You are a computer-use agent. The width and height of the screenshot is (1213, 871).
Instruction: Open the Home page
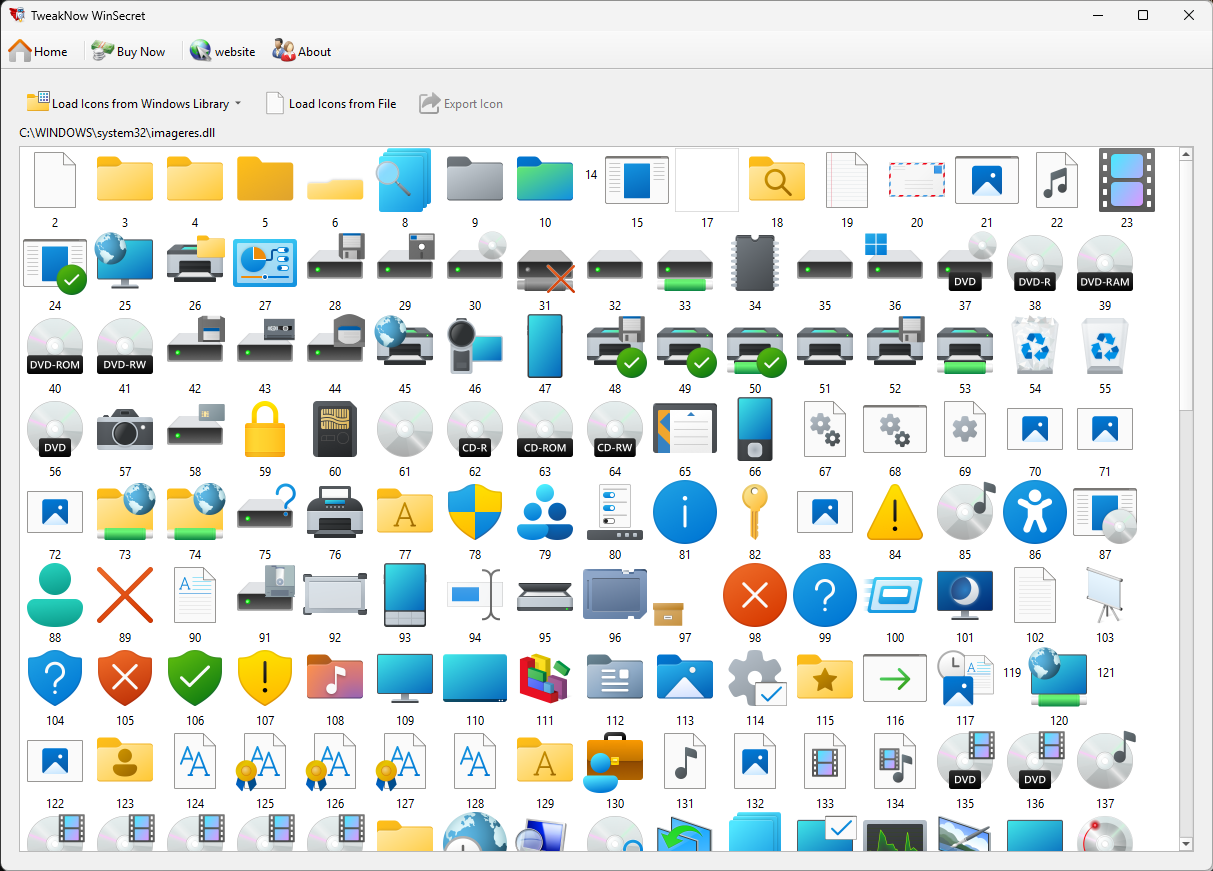(38, 51)
